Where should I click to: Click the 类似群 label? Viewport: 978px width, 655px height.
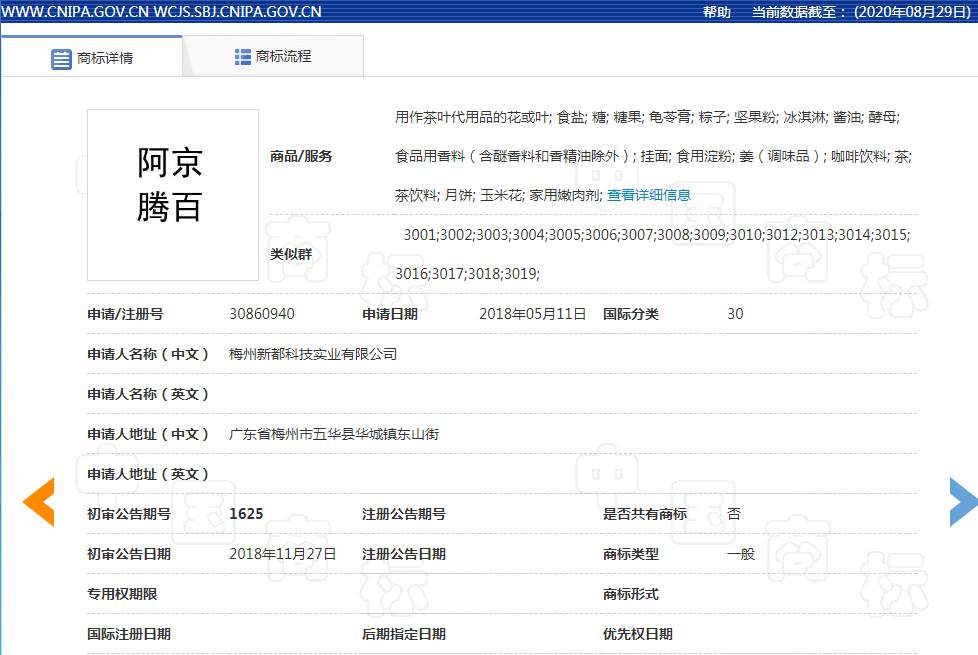click(291, 255)
